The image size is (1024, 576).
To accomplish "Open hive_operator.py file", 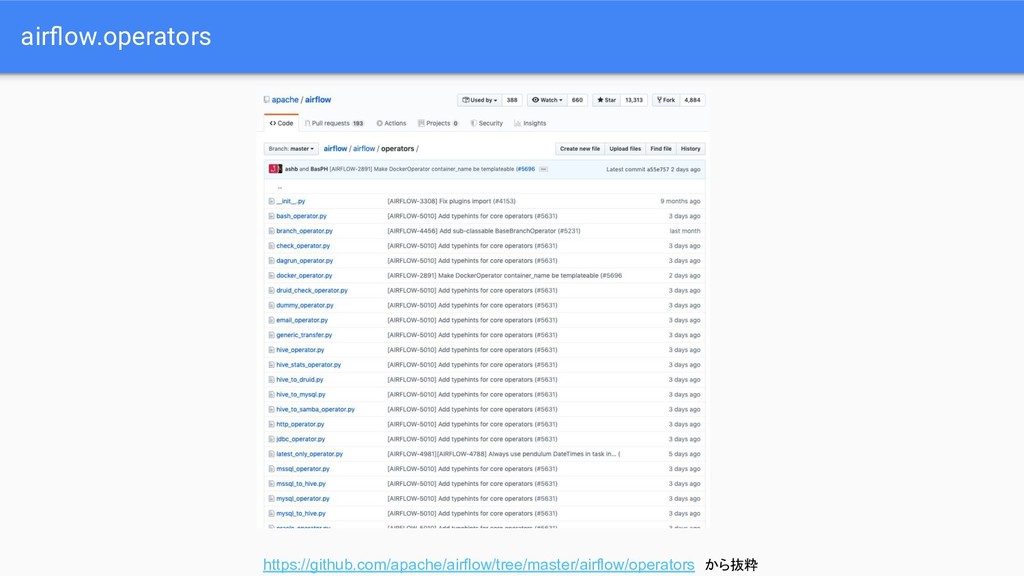I will (300, 350).
